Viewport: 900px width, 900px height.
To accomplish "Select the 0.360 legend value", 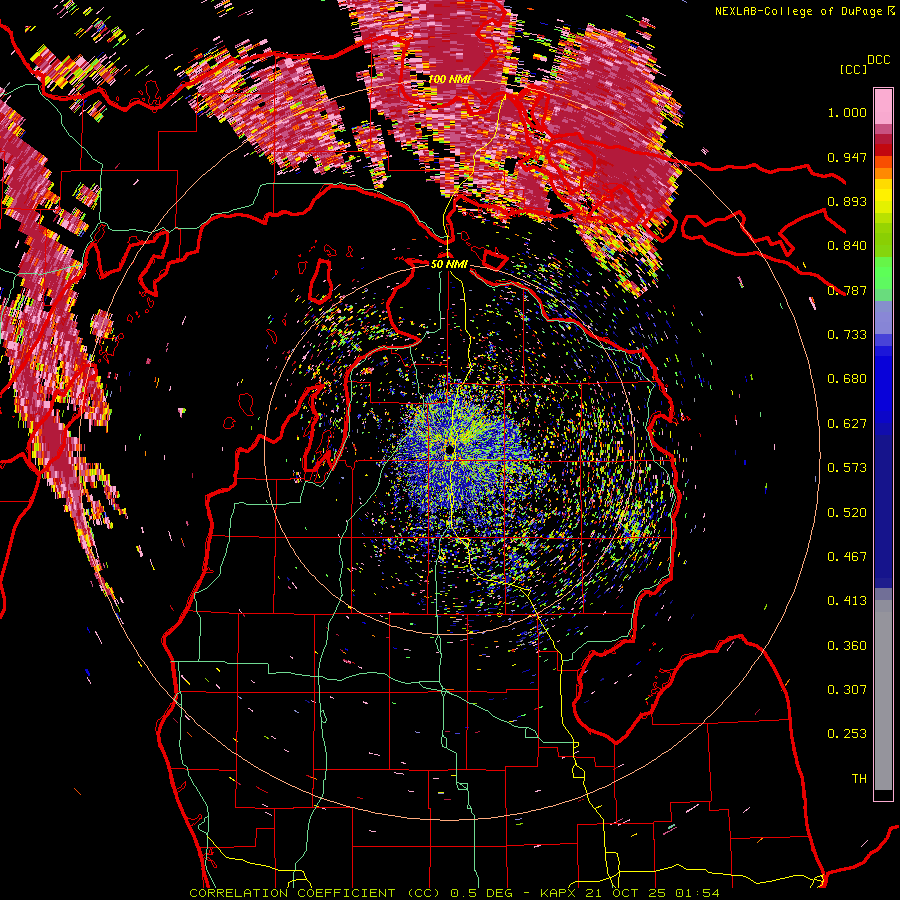I will (847, 646).
